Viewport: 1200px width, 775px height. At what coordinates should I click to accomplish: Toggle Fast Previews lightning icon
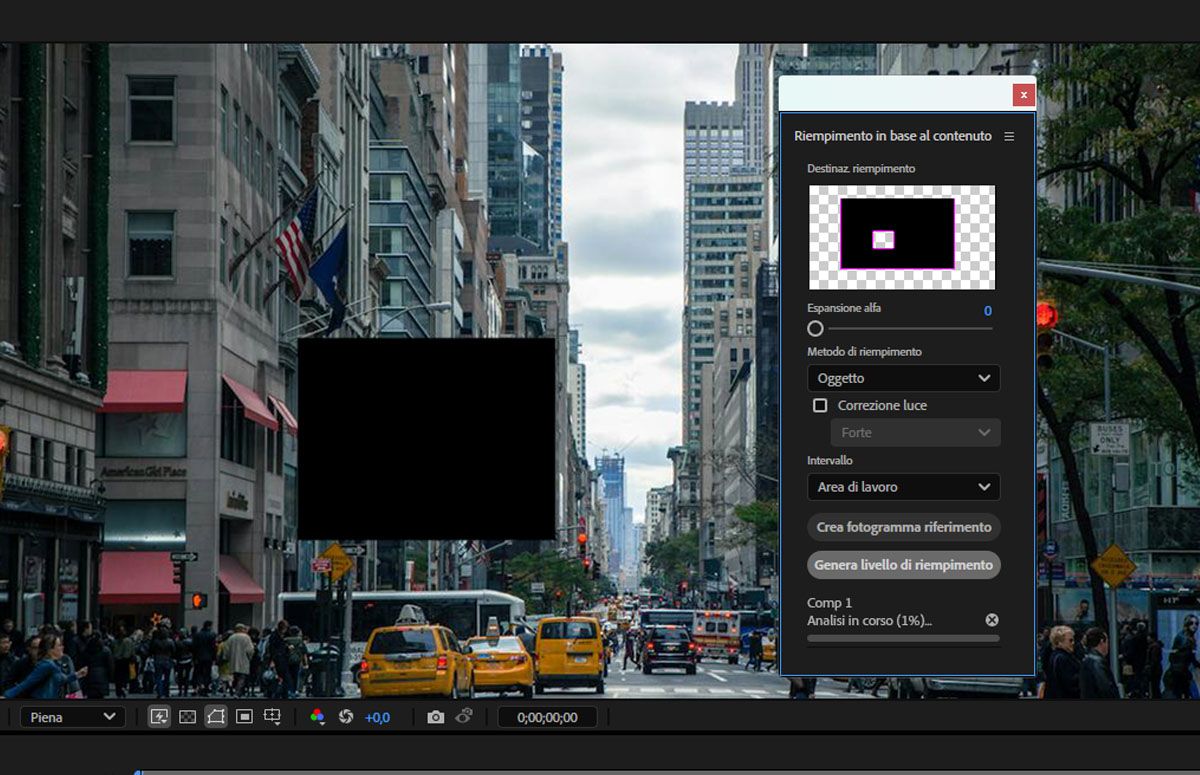point(159,717)
